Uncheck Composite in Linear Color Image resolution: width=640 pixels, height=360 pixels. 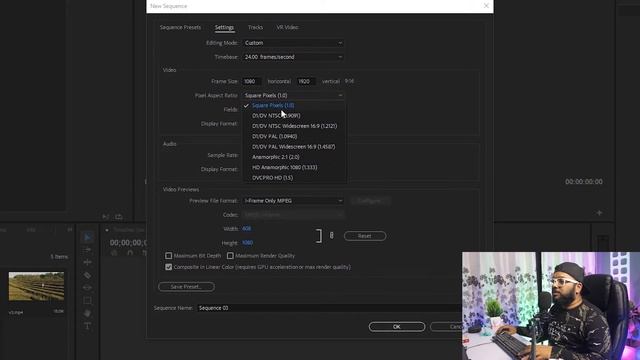point(169,267)
